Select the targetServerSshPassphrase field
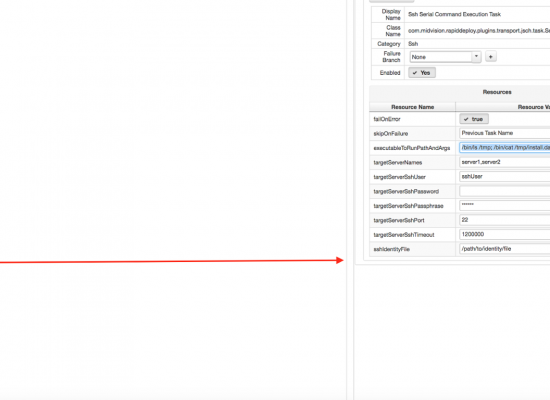550x400 pixels. [505, 205]
